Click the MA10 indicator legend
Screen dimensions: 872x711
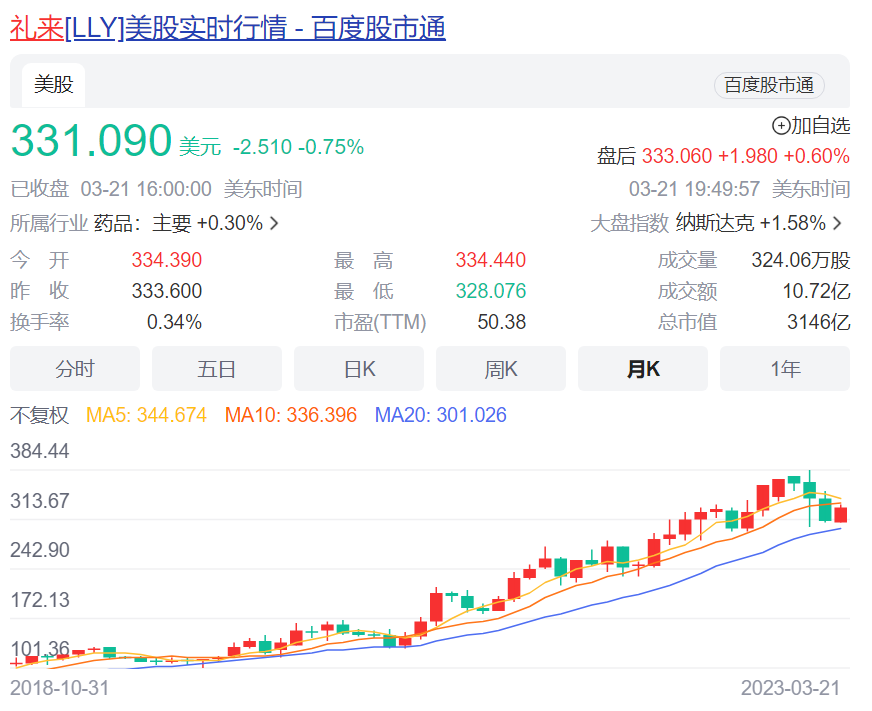click(x=291, y=415)
